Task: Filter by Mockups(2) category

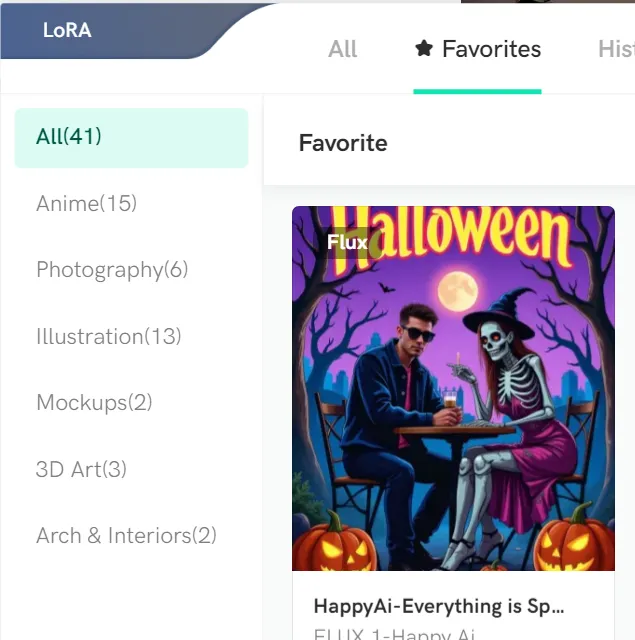Action: 94,403
